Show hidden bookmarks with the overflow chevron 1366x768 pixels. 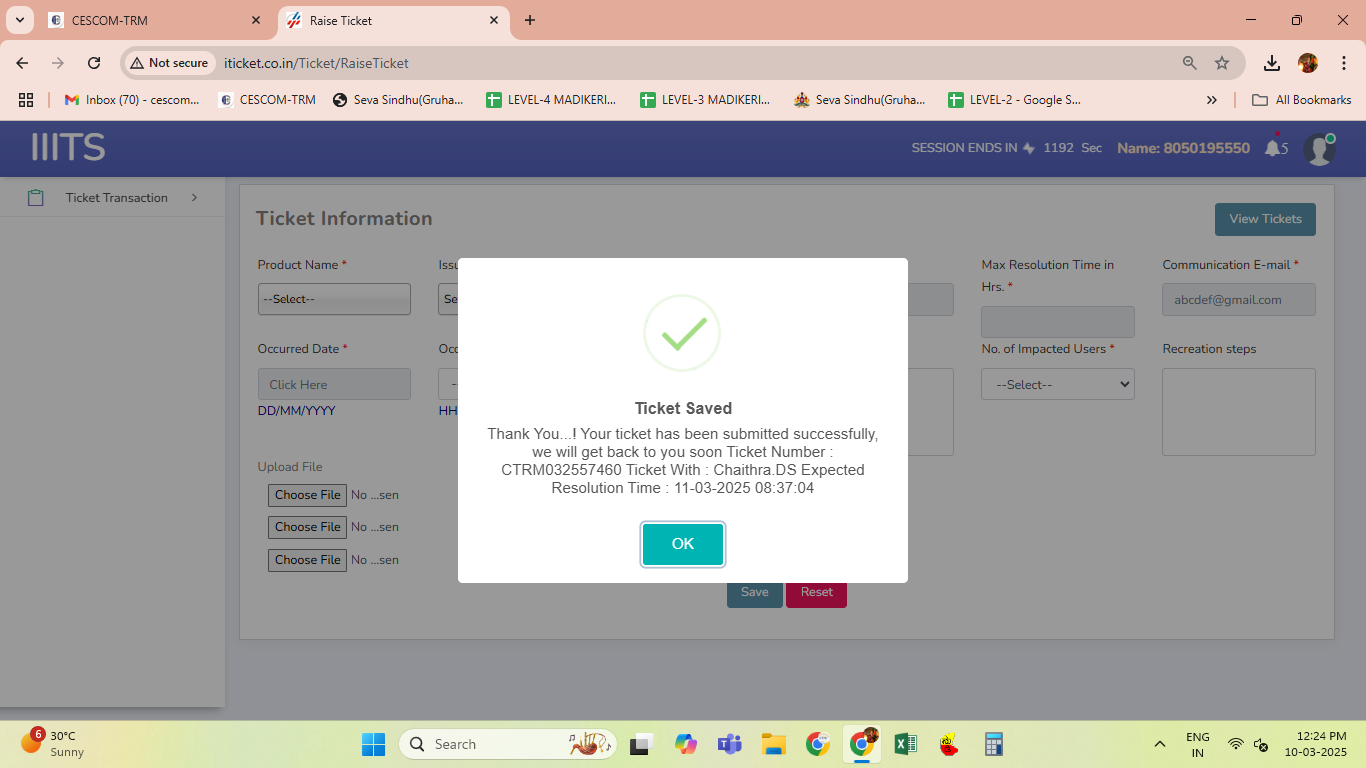coord(1212,100)
